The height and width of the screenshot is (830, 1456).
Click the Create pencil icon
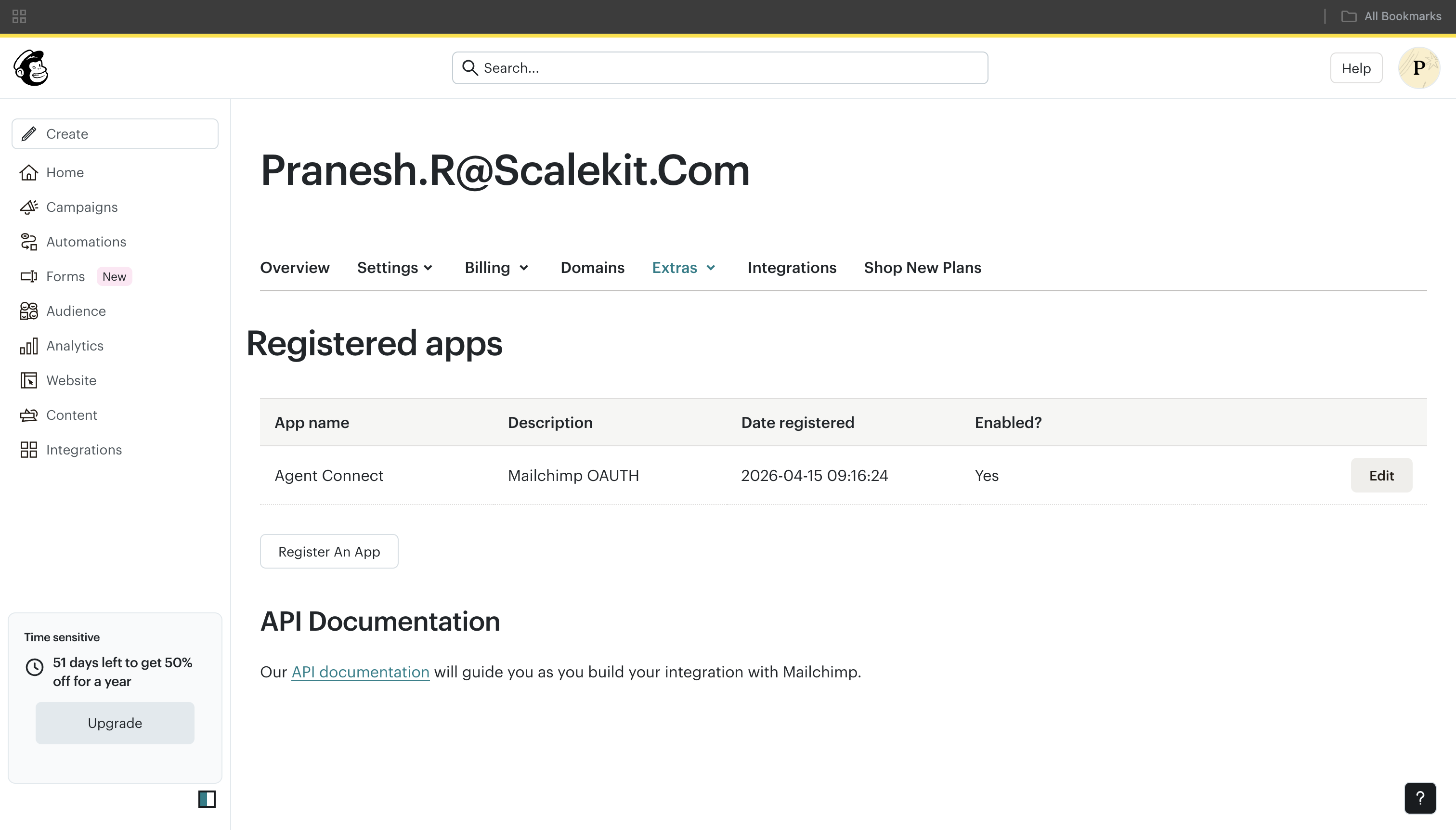[29, 134]
